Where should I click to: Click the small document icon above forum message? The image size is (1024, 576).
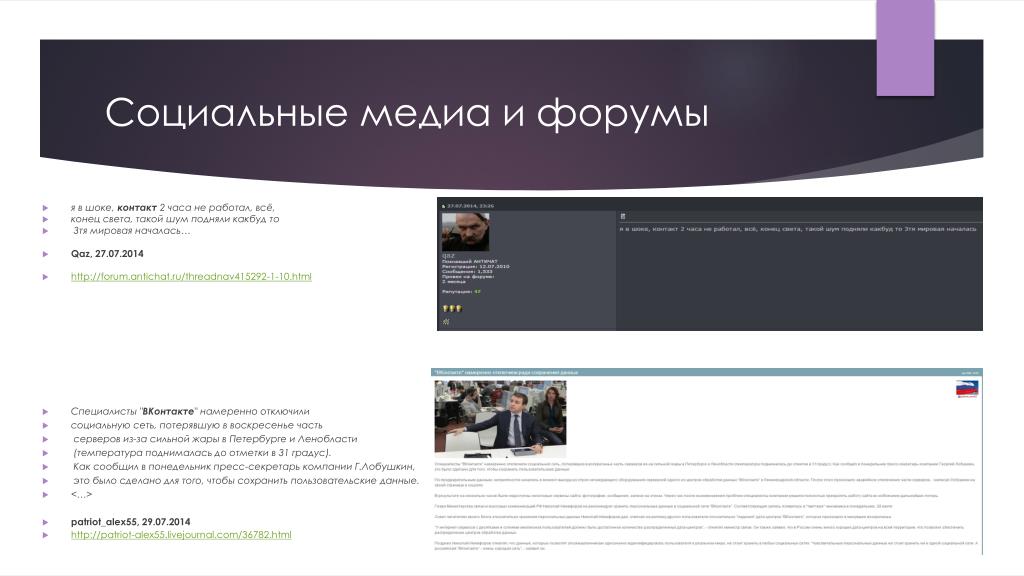623,216
